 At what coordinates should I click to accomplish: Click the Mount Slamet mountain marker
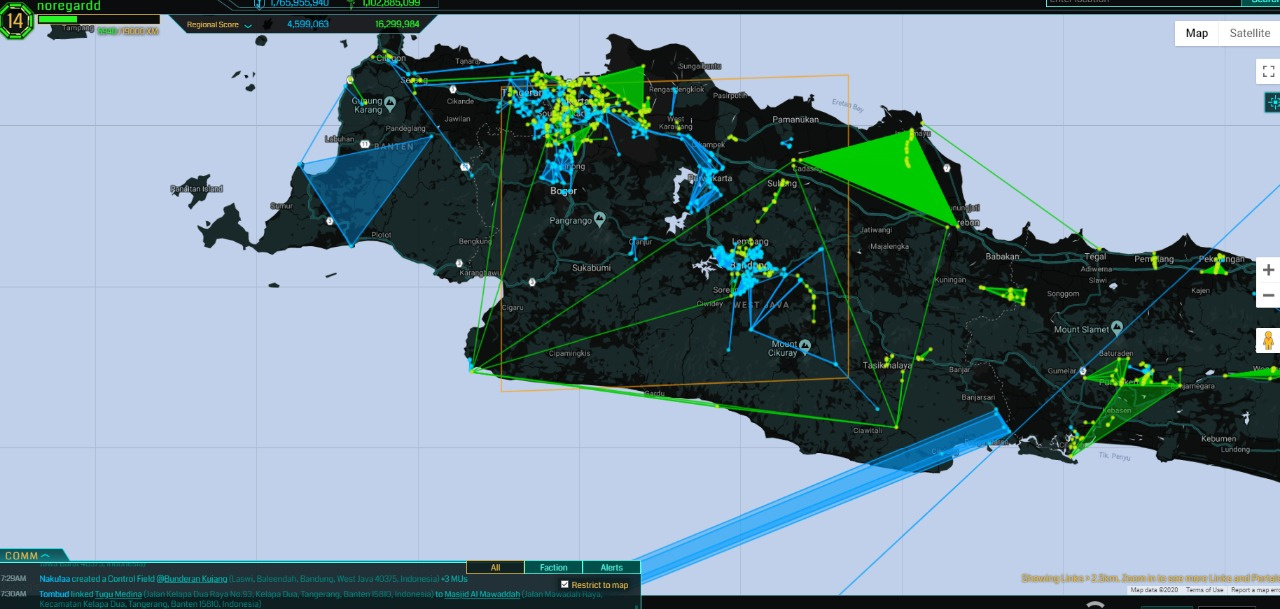[x=1117, y=329]
